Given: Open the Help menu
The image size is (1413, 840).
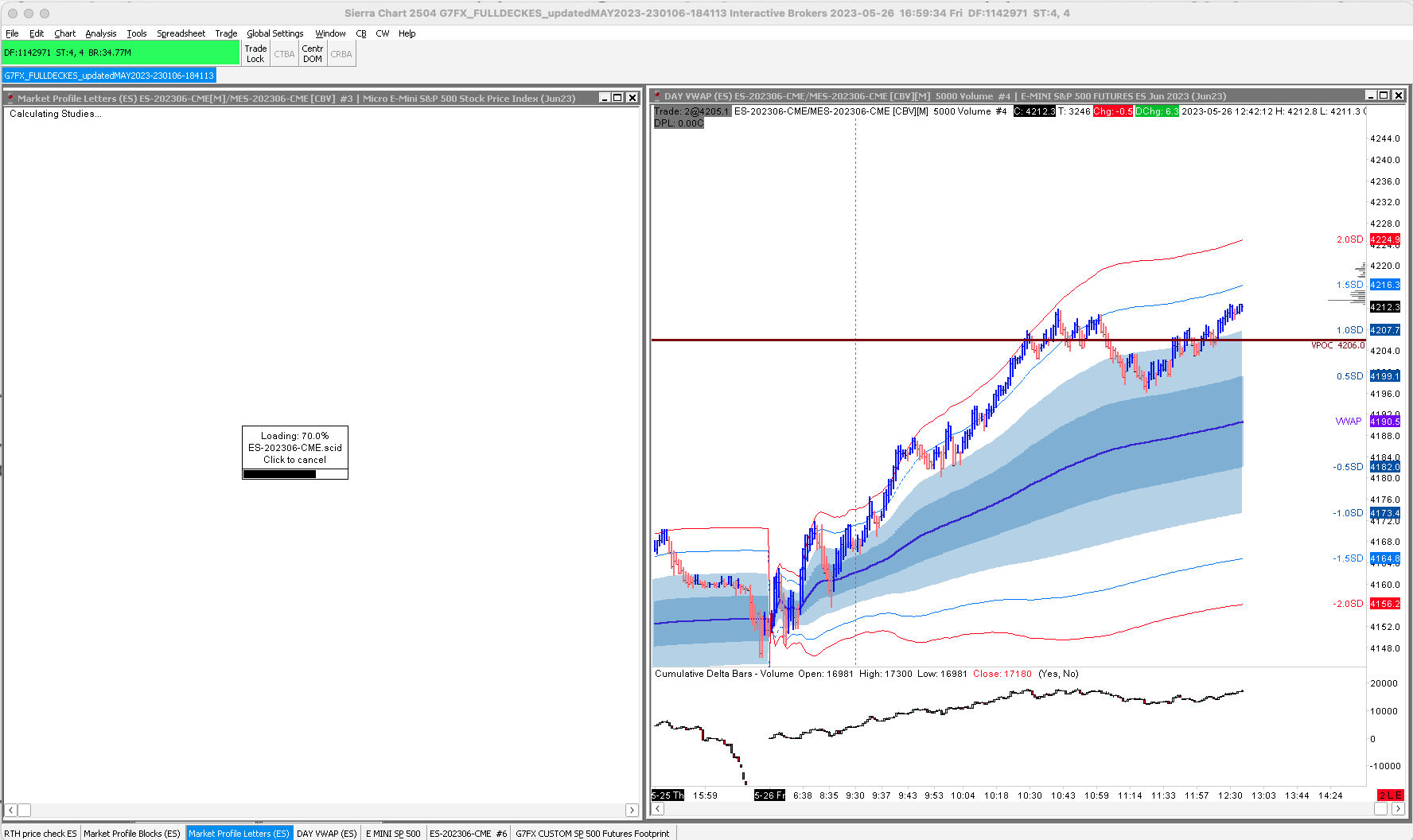Looking at the screenshot, I should (x=407, y=33).
